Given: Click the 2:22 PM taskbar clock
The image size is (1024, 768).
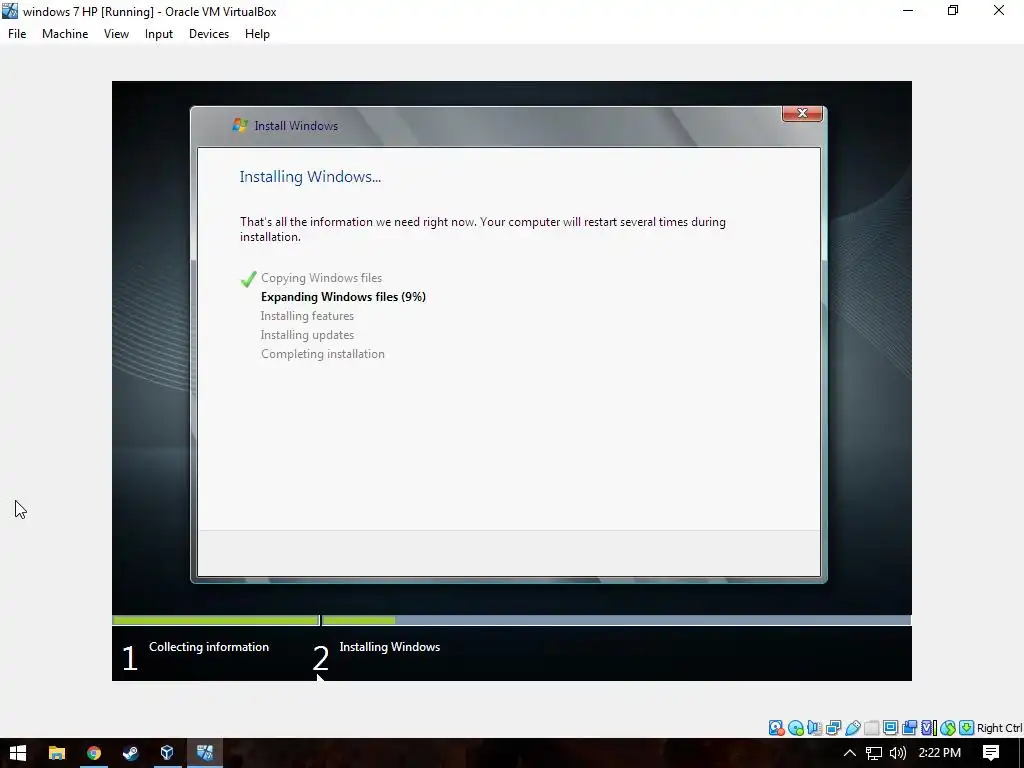Looking at the screenshot, I should click(940, 753).
